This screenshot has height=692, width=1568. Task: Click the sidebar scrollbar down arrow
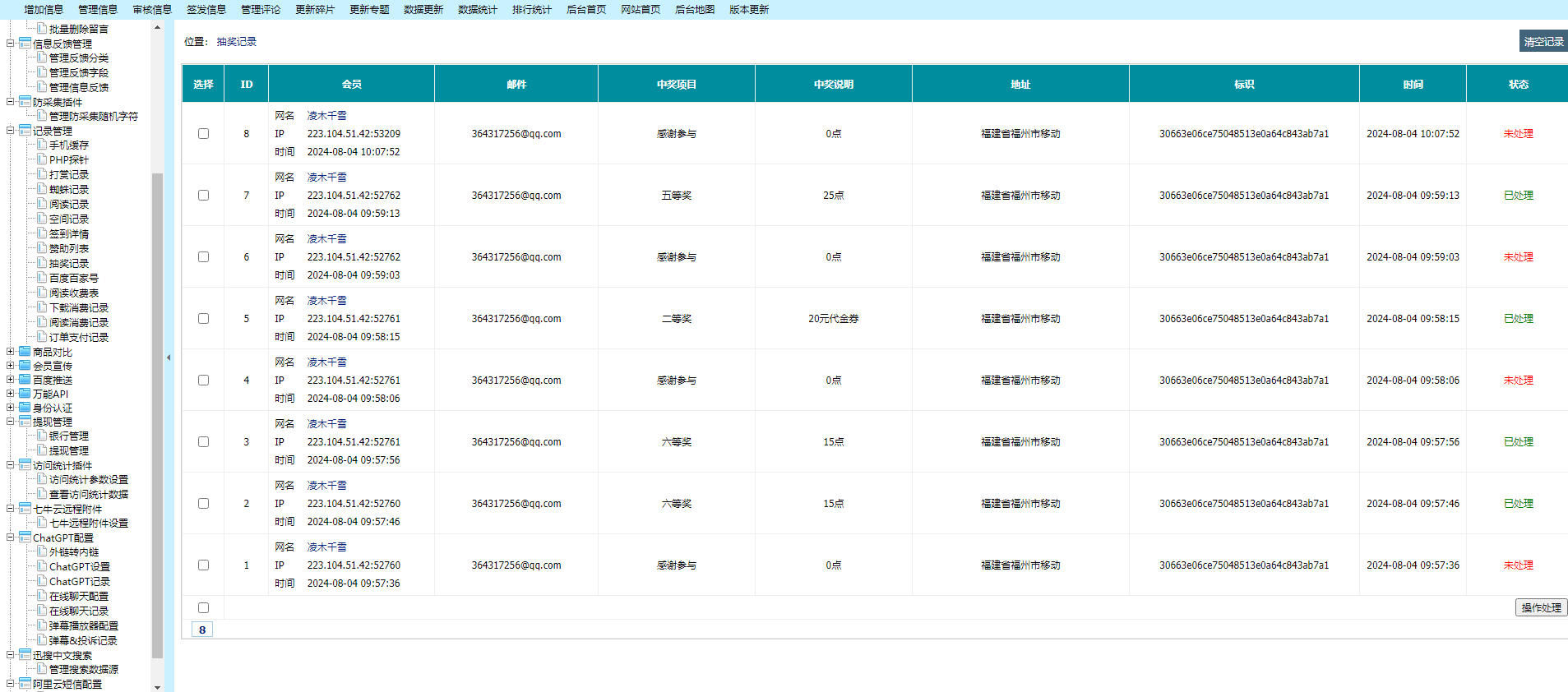[x=157, y=686]
